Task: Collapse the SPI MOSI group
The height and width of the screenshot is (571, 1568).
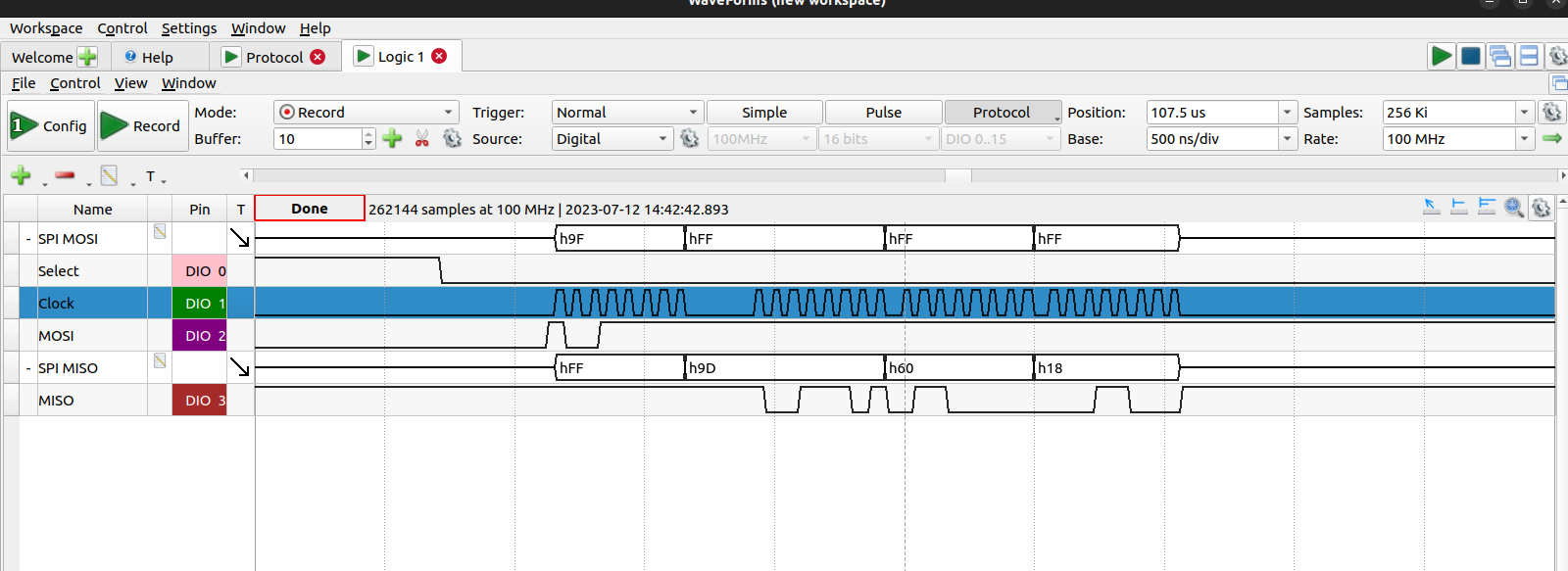Action: tap(28, 239)
